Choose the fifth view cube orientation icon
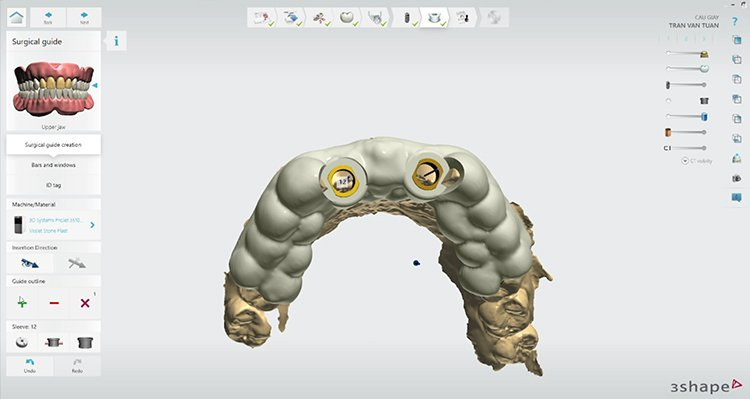The height and width of the screenshot is (399, 750). [737, 119]
